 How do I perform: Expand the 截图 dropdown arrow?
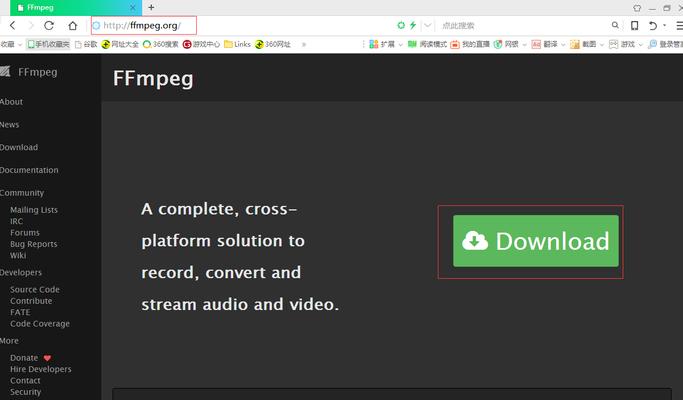click(602, 44)
